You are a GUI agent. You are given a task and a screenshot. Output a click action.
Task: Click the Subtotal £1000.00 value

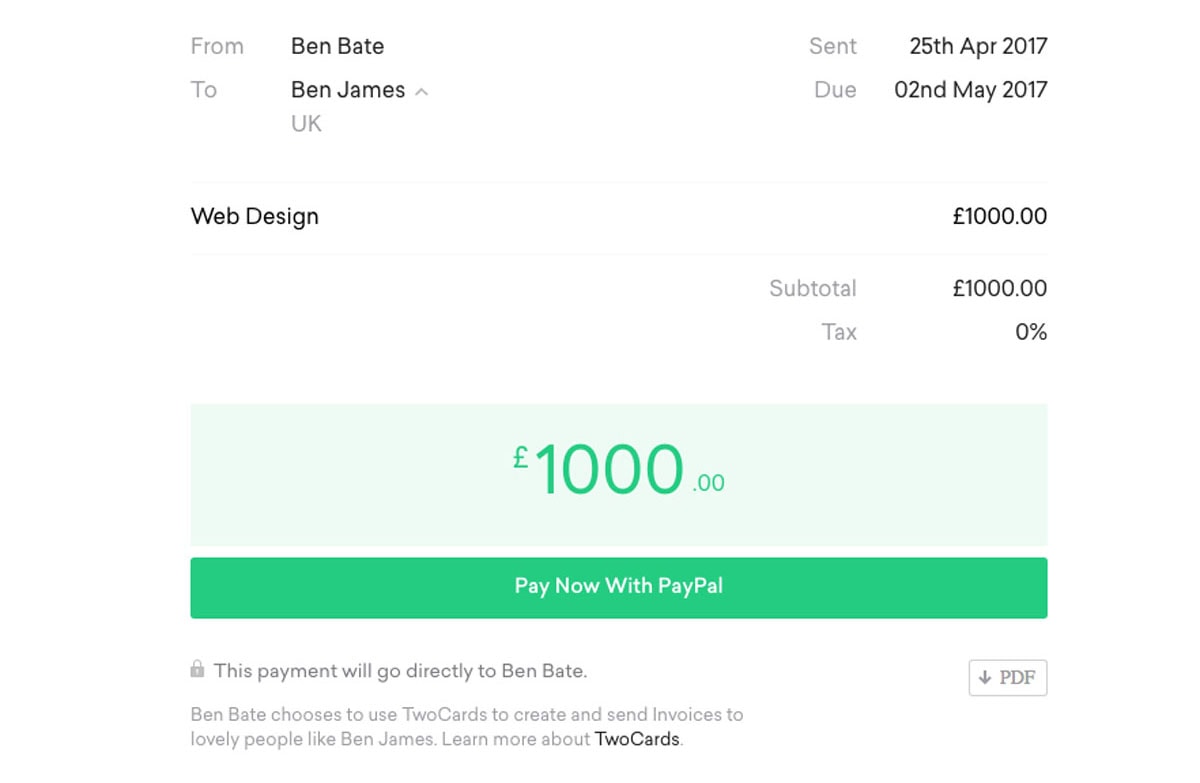[x=1000, y=289]
